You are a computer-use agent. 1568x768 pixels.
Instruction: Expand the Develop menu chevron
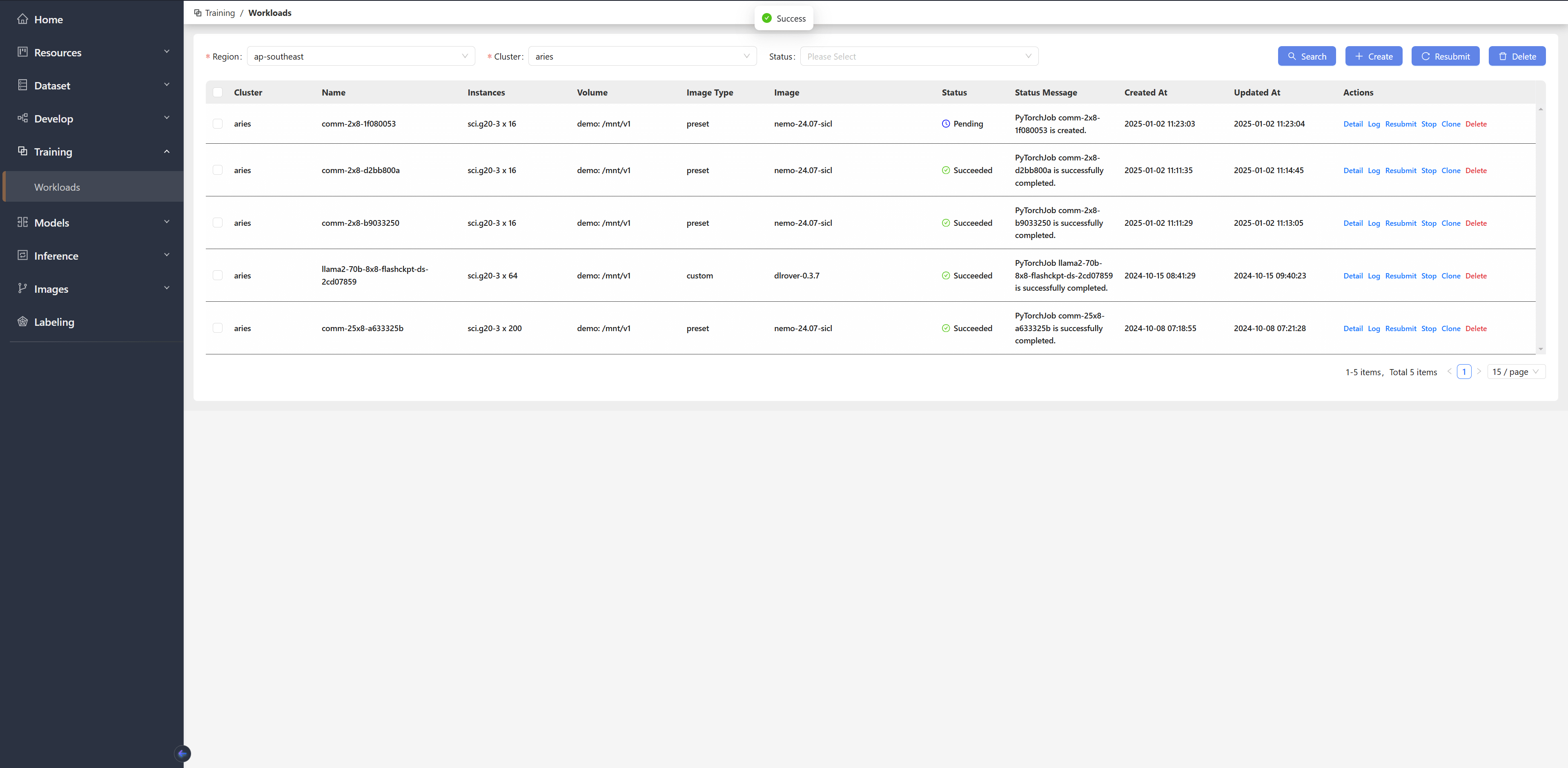click(x=167, y=118)
